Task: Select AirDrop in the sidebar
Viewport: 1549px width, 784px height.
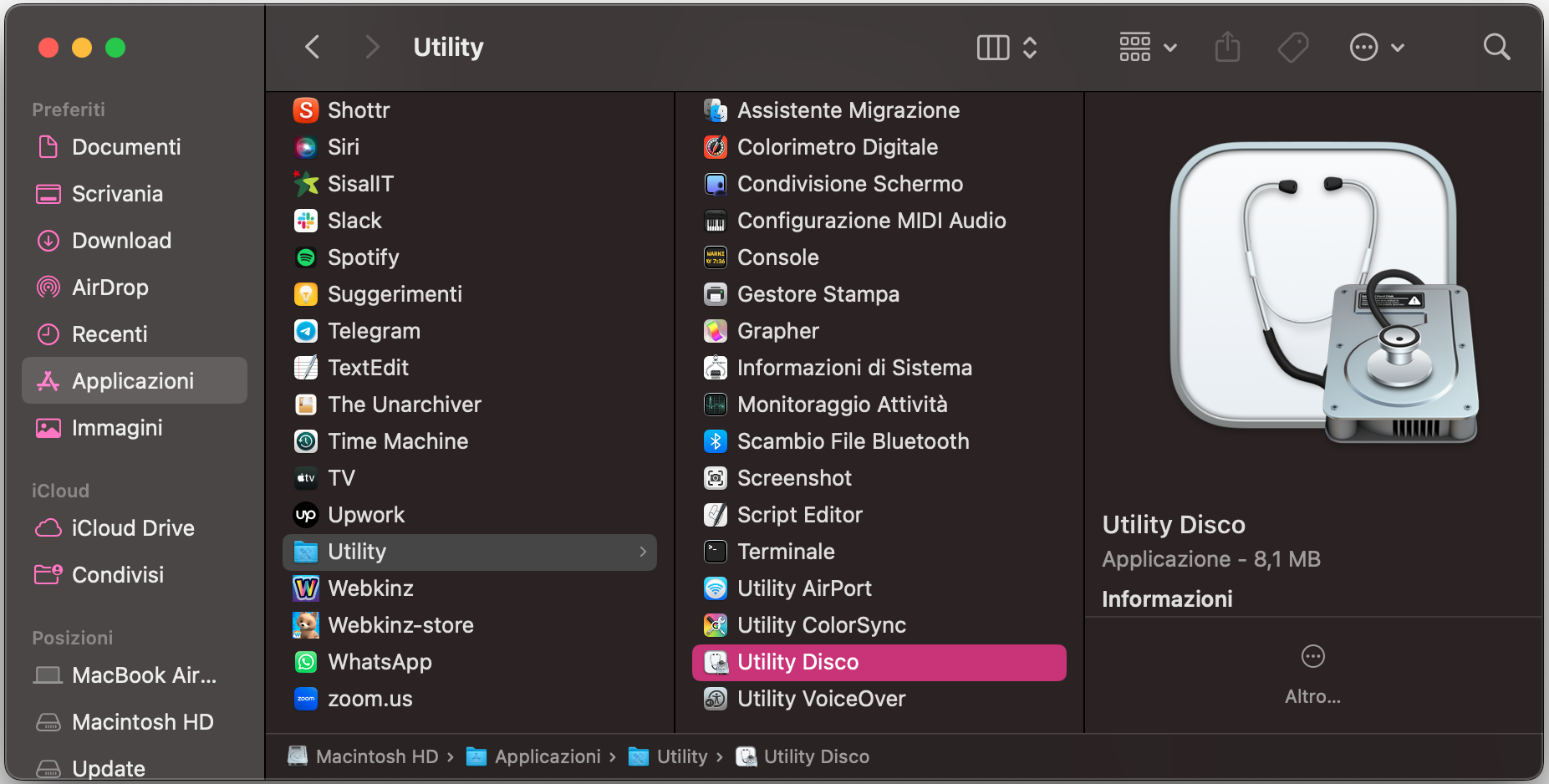Action: click(135, 288)
